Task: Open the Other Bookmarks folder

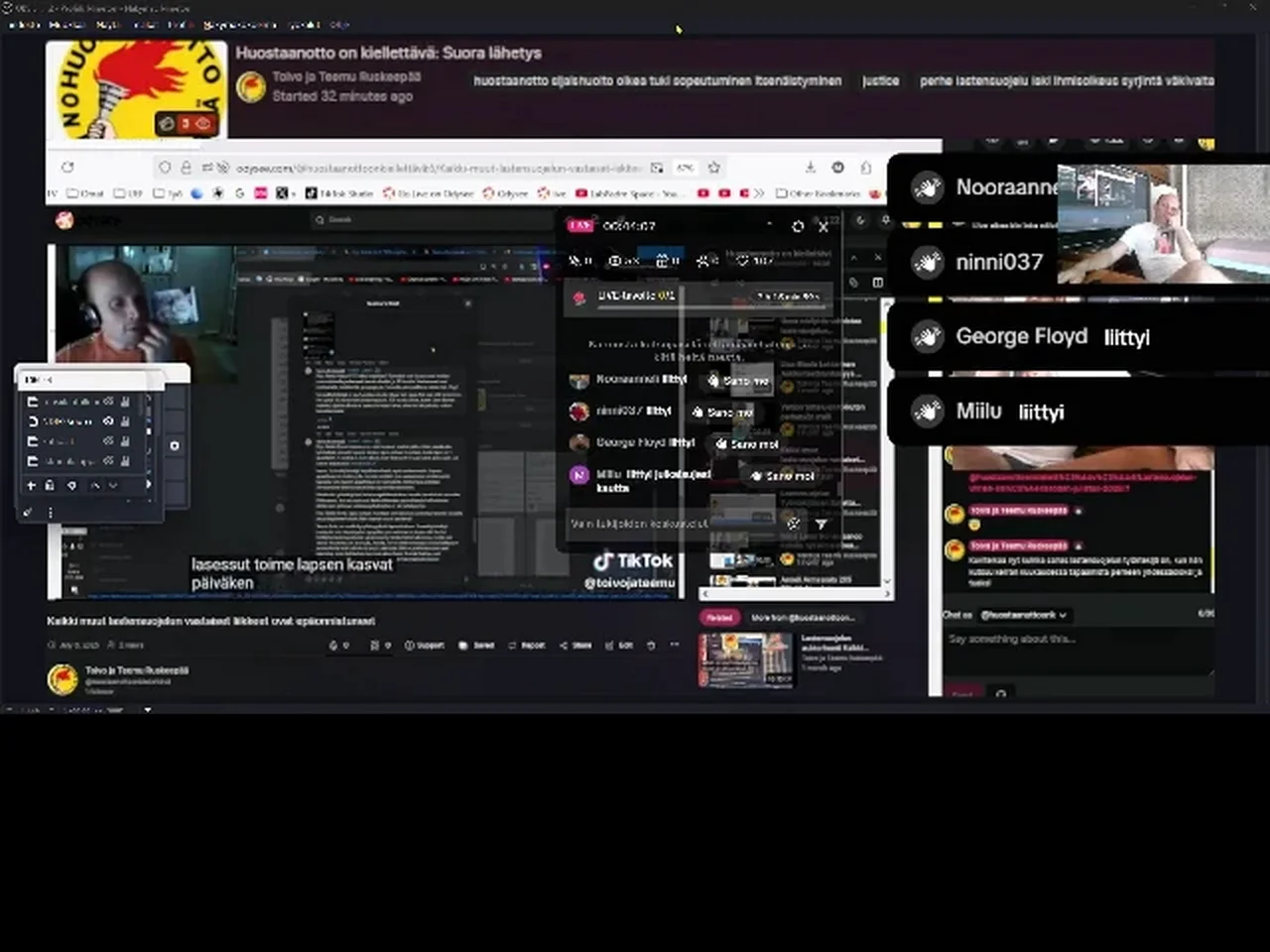Action: click(820, 193)
